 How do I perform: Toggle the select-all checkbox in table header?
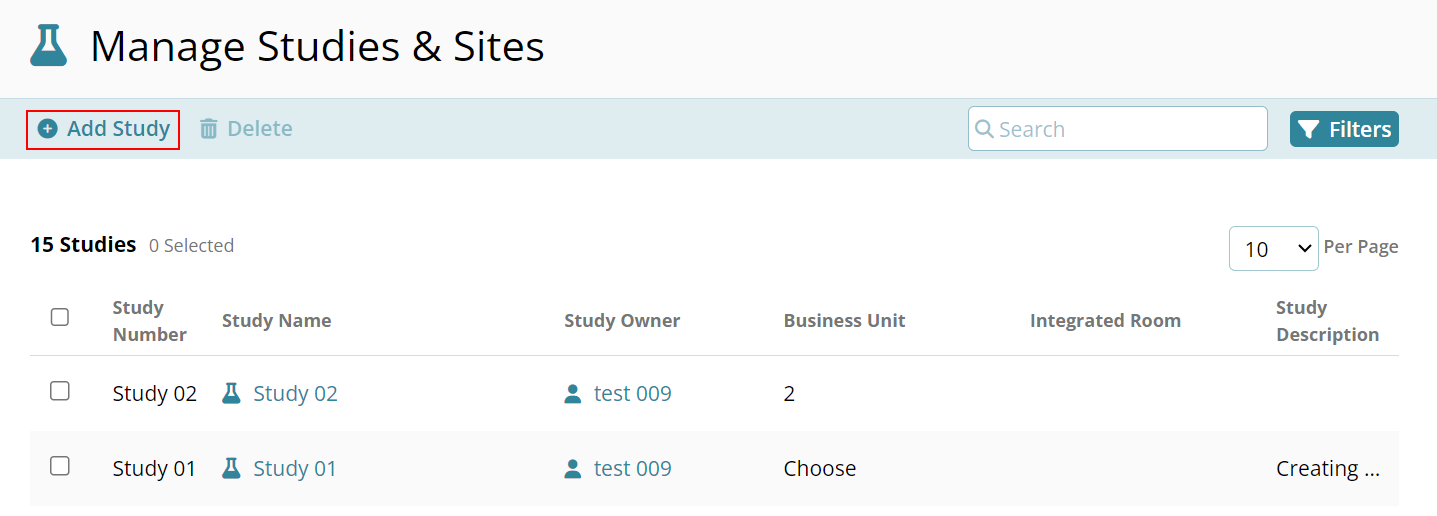[60, 317]
